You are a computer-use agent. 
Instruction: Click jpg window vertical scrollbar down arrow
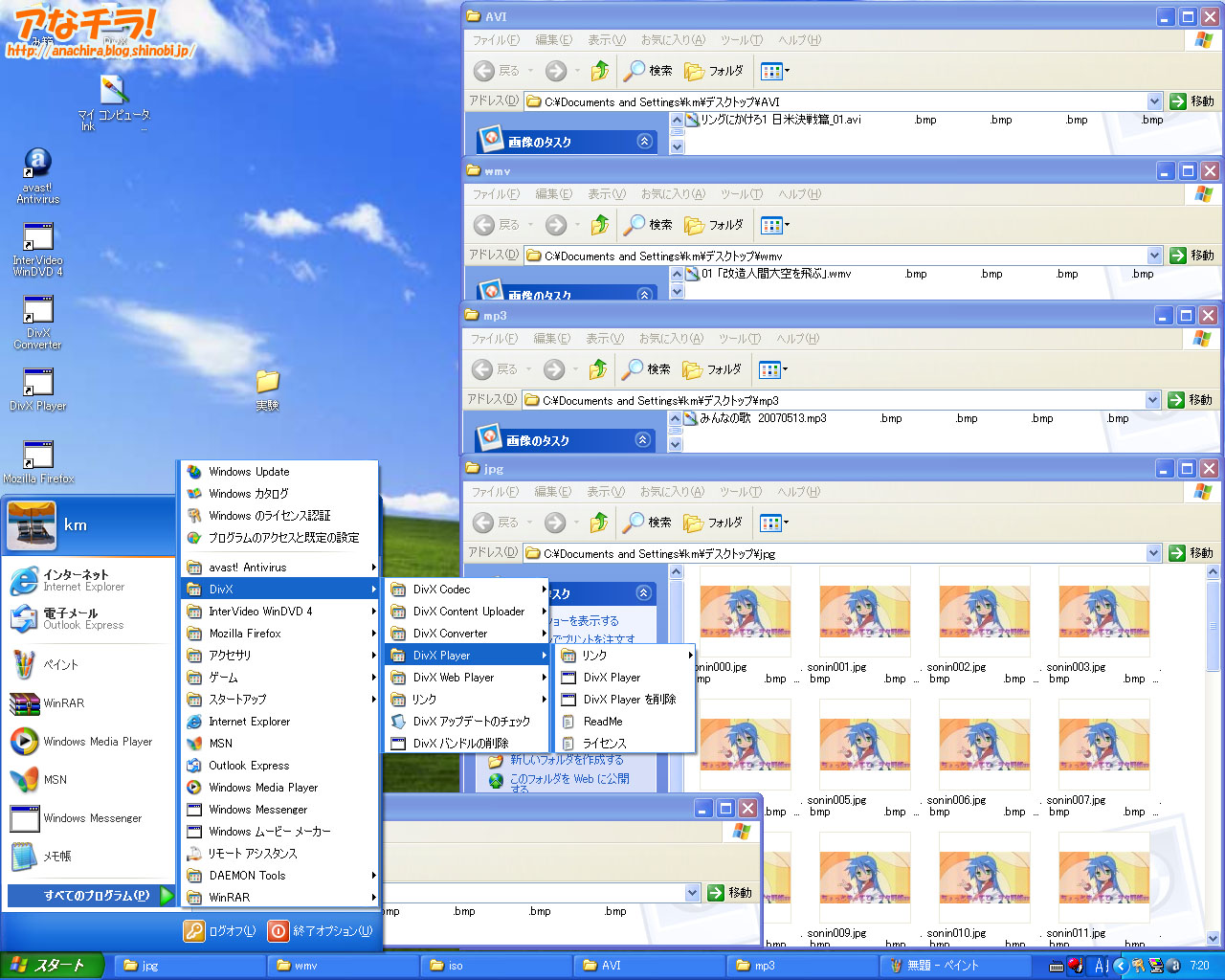point(1214,940)
